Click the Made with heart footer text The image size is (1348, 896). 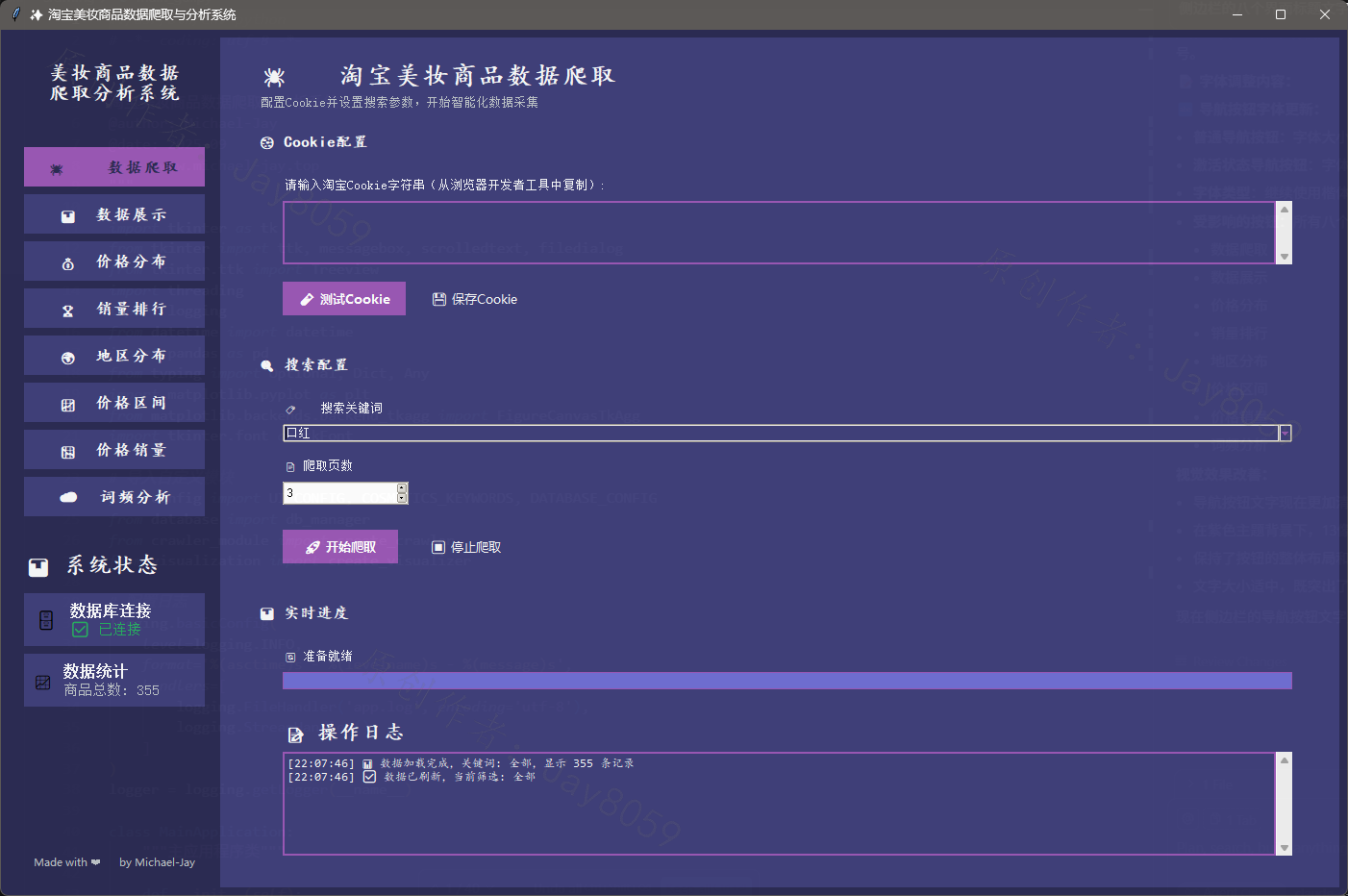[67, 862]
